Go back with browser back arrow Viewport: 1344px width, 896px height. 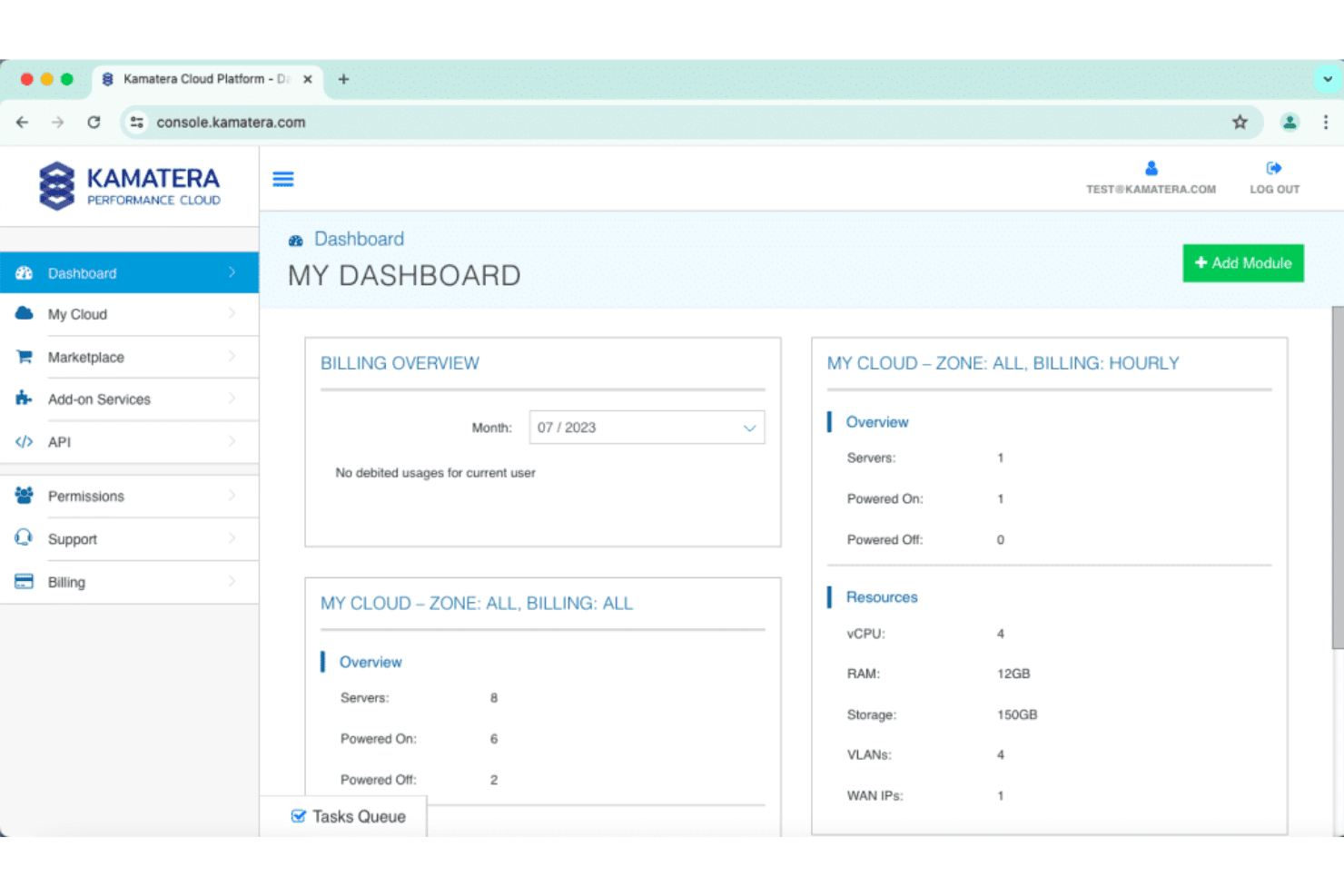[x=23, y=122]
